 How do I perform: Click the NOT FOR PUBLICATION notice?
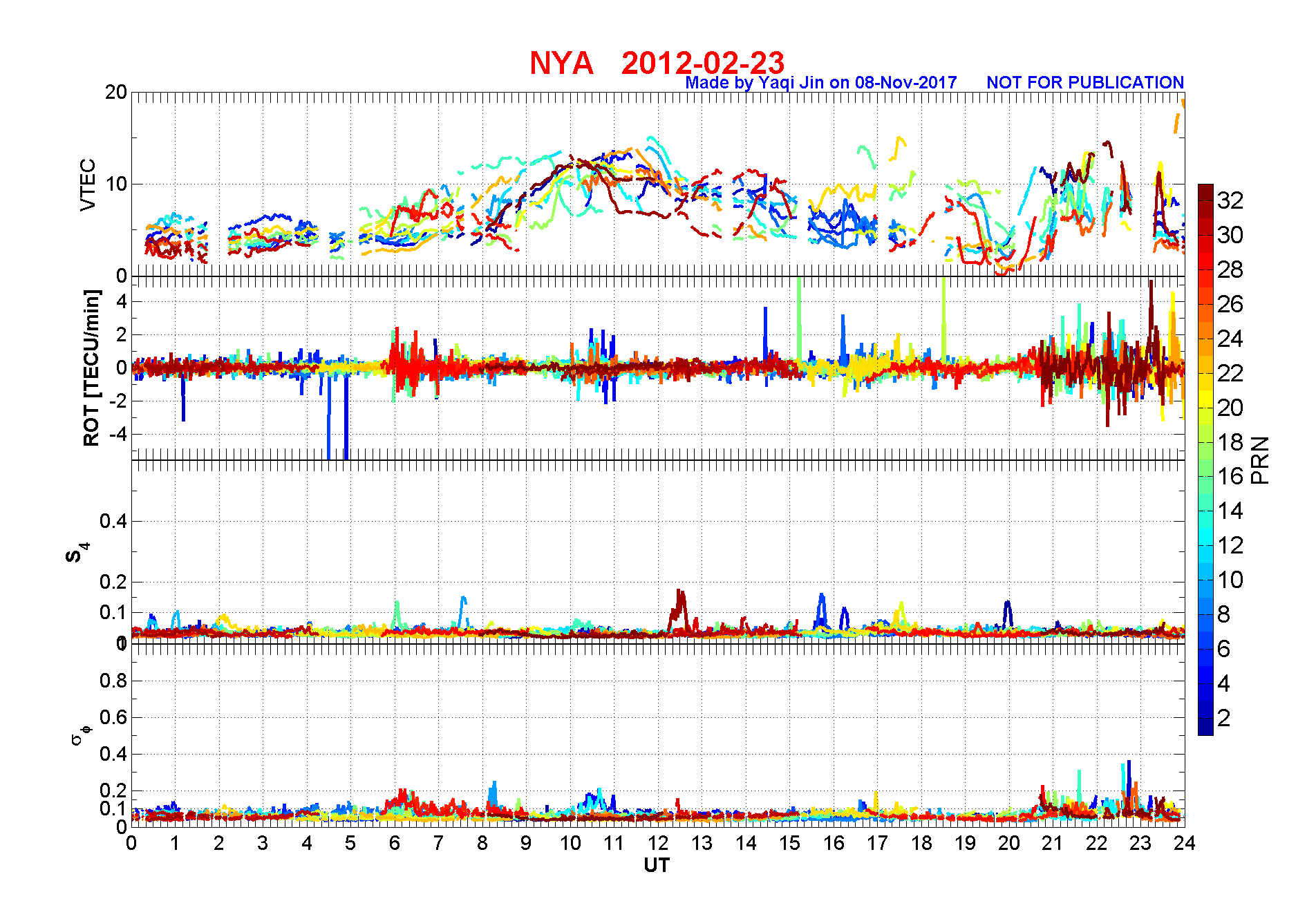1085,83
